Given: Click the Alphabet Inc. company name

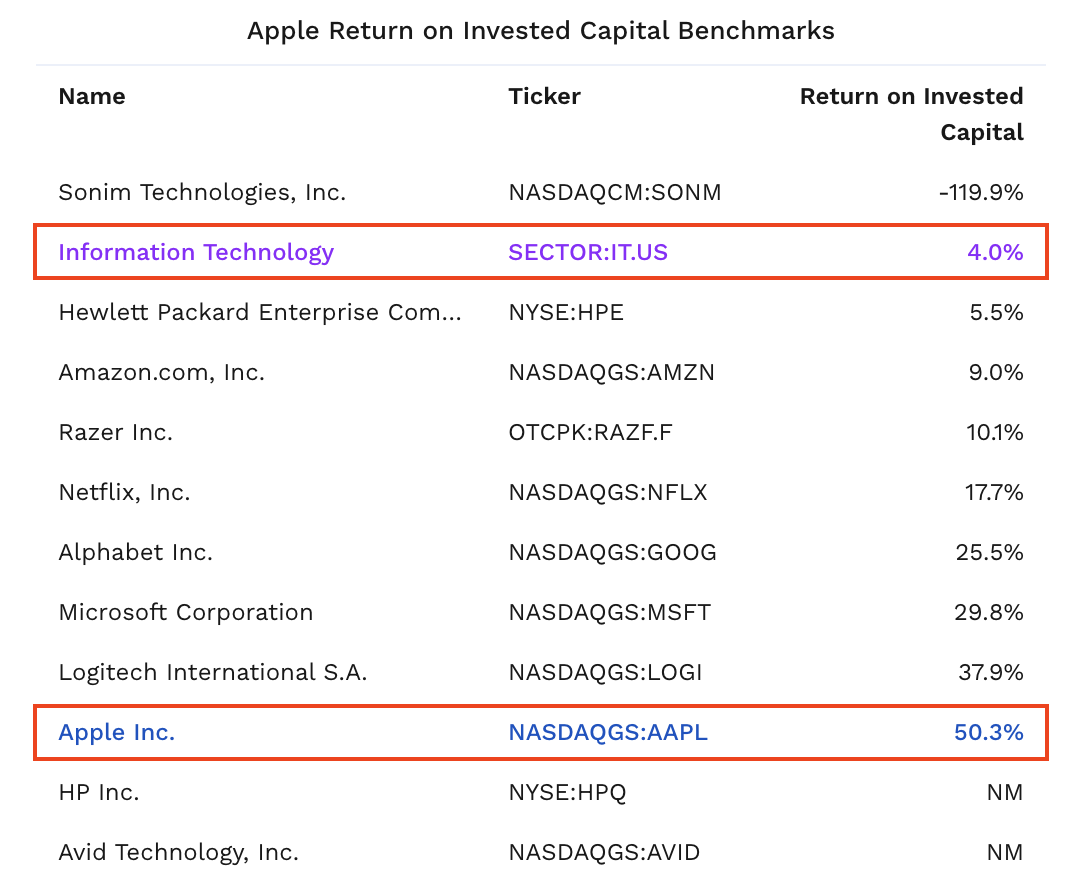Looking at the screenshot, I should [x=136, y=552].
